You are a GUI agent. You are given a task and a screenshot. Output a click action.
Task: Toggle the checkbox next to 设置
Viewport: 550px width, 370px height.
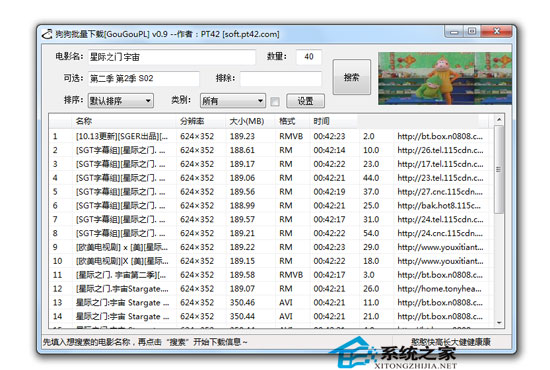pos(275,101)
